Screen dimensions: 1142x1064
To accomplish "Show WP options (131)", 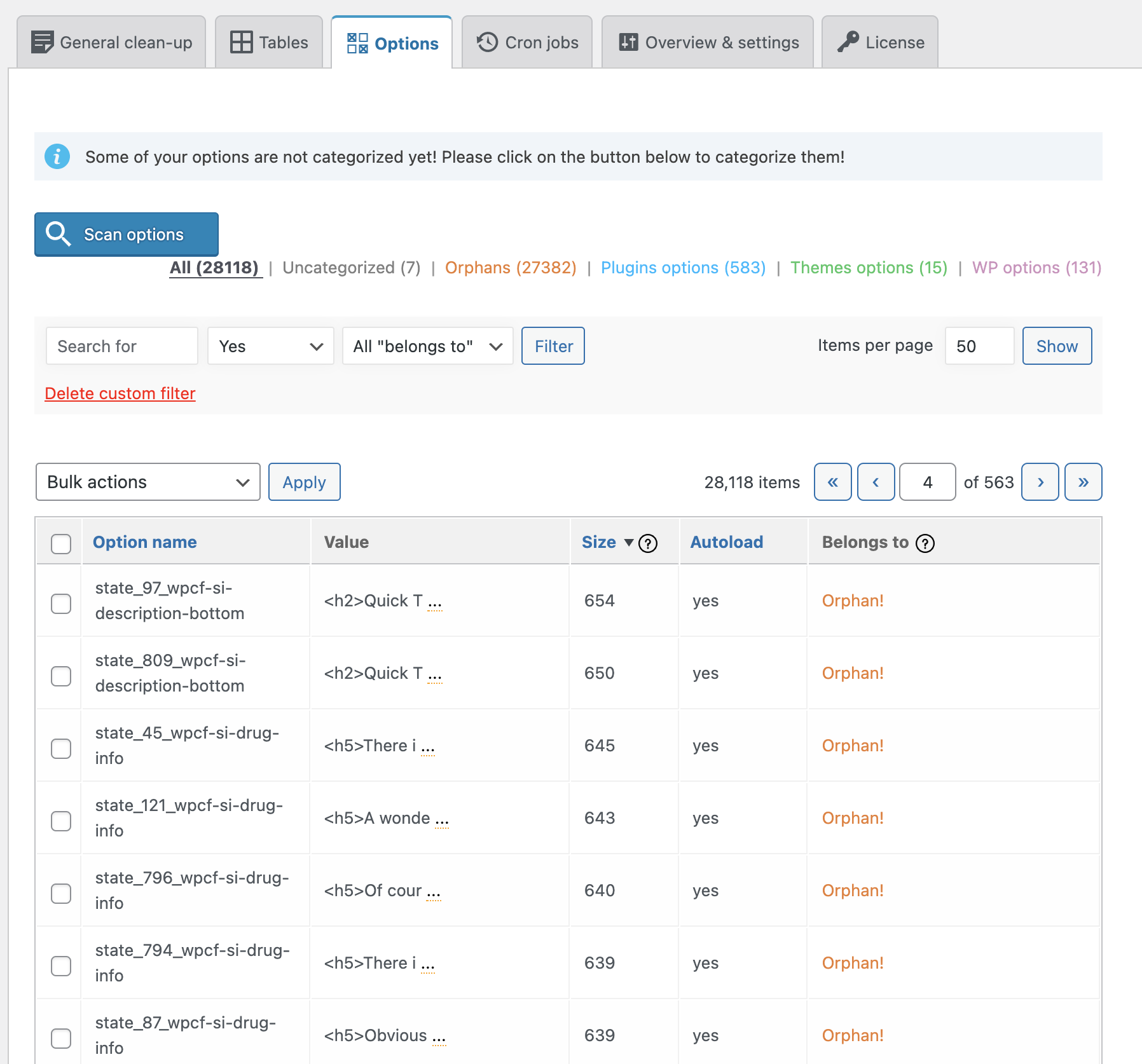I will pos(1036,268).
